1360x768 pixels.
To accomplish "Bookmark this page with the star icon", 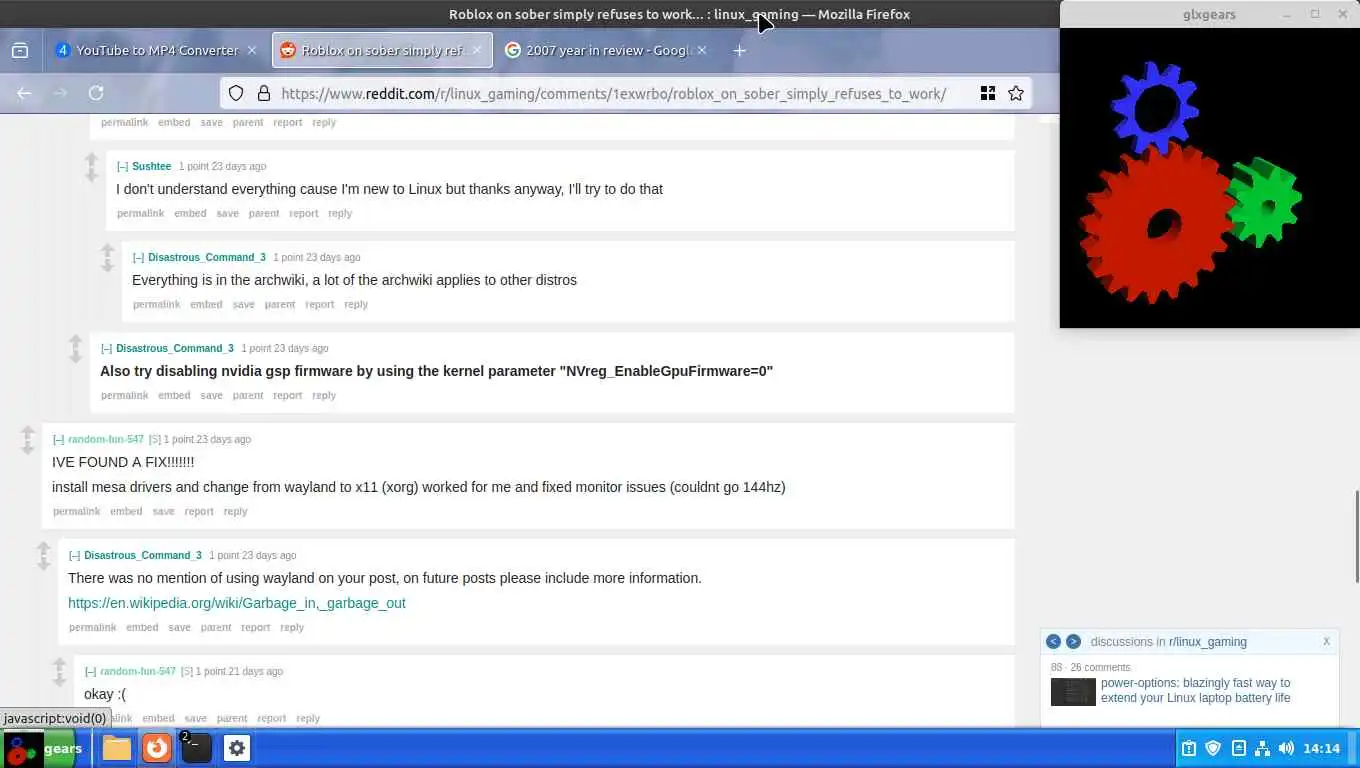I will [x=1016, y=93].
